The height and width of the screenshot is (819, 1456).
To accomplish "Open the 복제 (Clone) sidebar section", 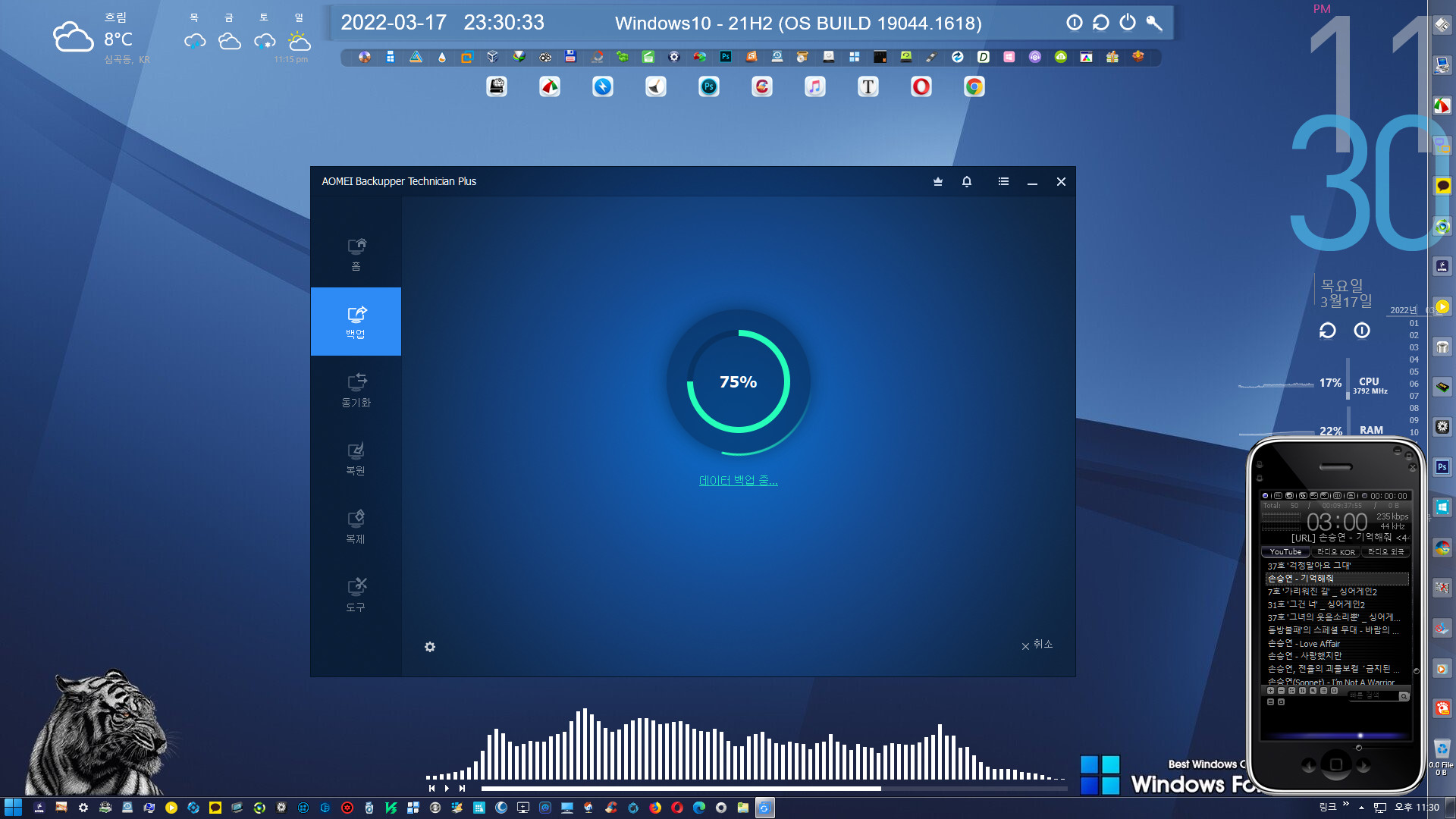I will [356, 526].
